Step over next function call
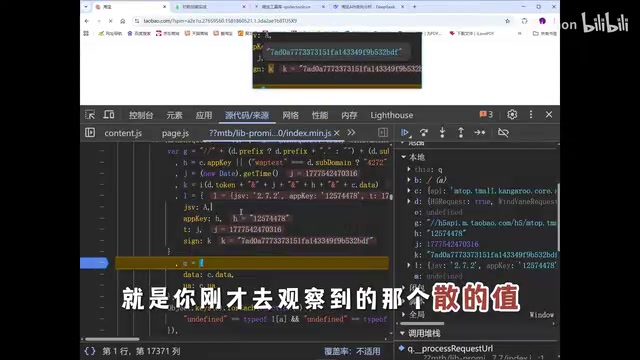 click(x=424, y=133)
